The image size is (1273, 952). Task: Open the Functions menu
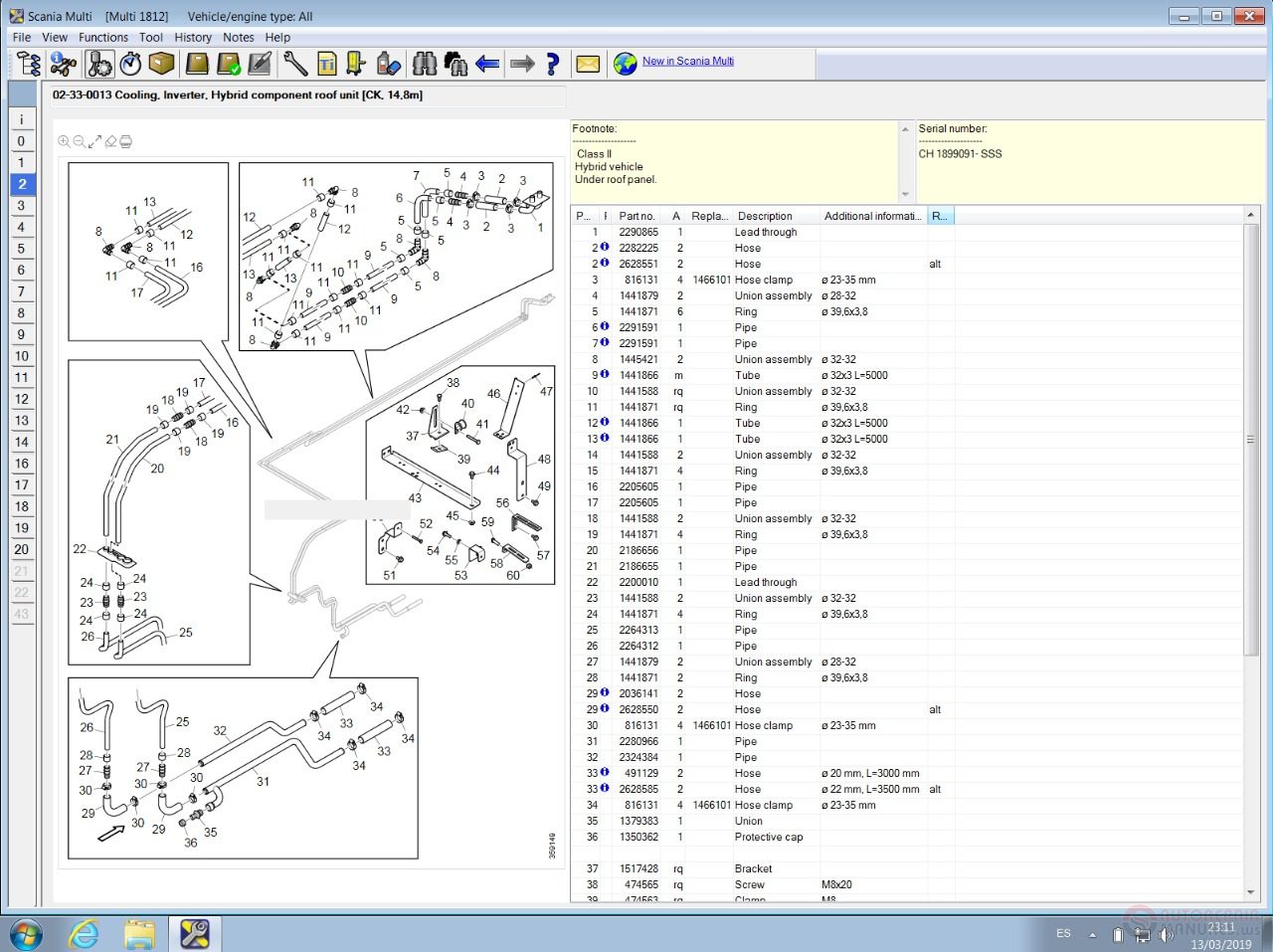coord(103,37)
